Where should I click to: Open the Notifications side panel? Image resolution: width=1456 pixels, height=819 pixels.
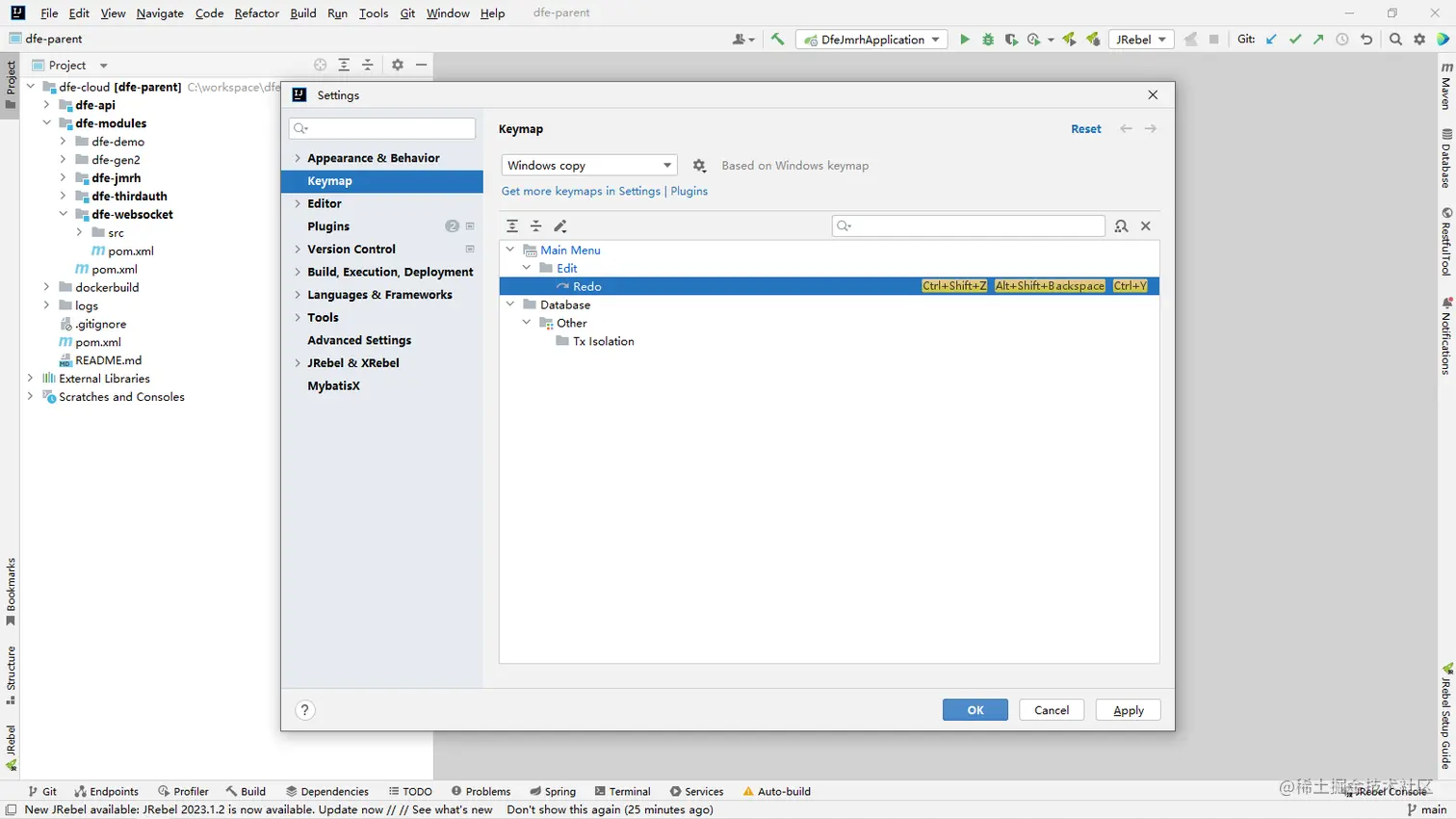(x=1446, y=336)
